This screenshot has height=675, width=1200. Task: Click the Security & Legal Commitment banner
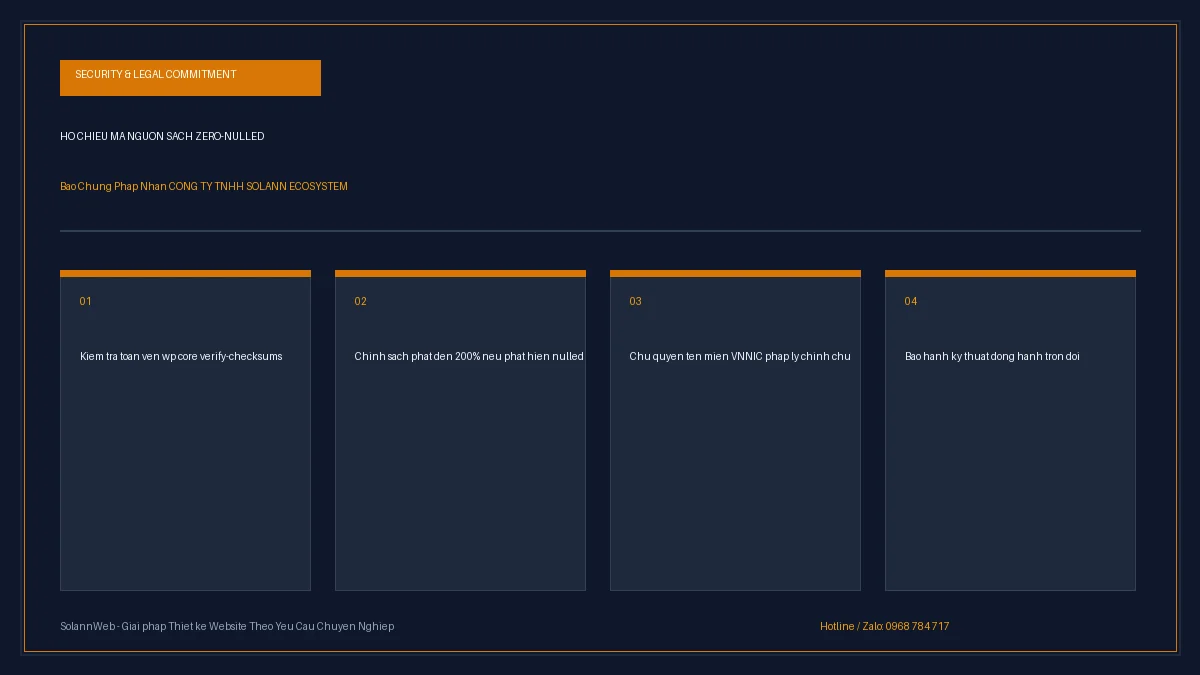click(x=190, y=78)
